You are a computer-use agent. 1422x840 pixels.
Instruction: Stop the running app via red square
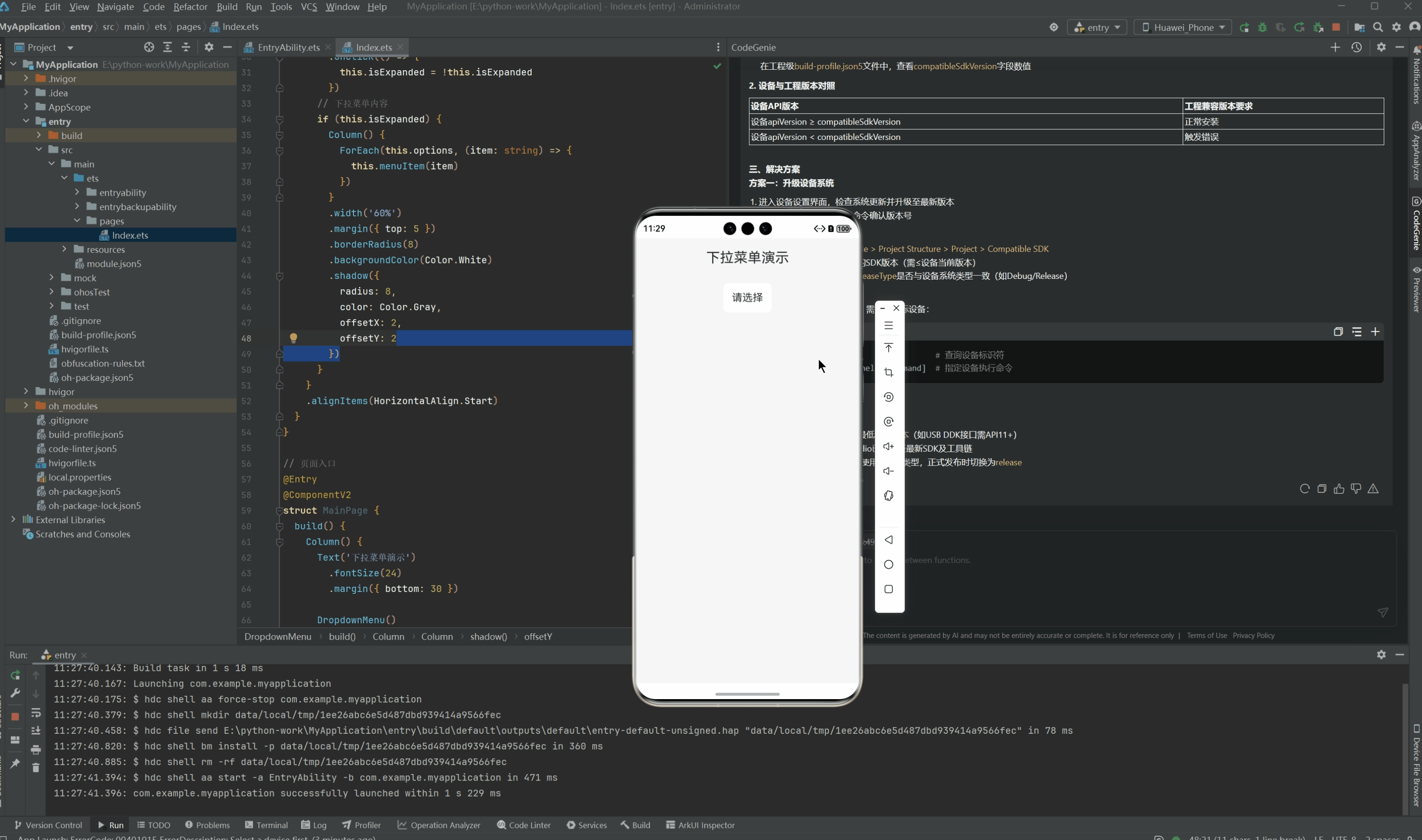click(x=1336, y=27)
